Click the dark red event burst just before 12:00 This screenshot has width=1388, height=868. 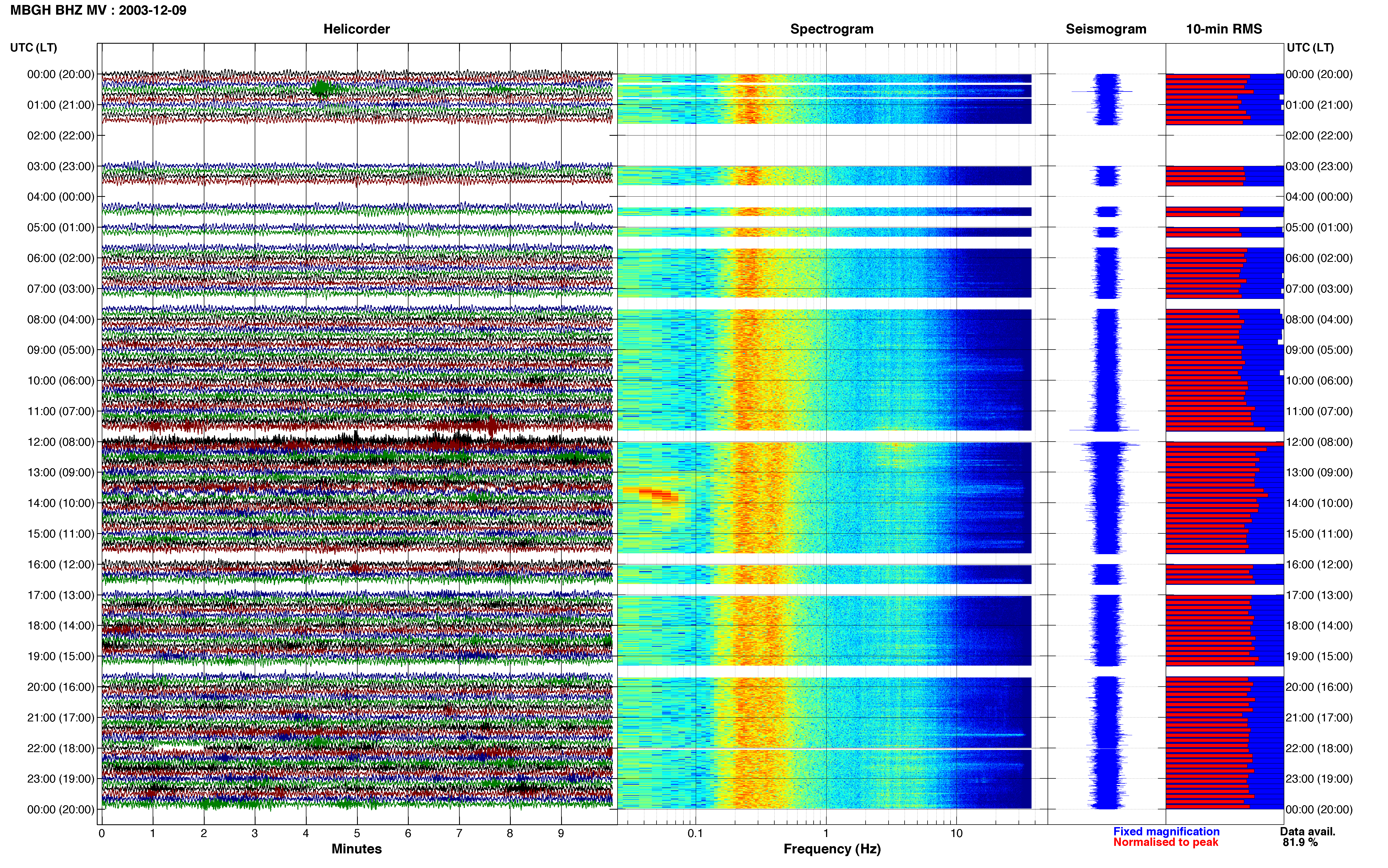(x=491, y=425)
